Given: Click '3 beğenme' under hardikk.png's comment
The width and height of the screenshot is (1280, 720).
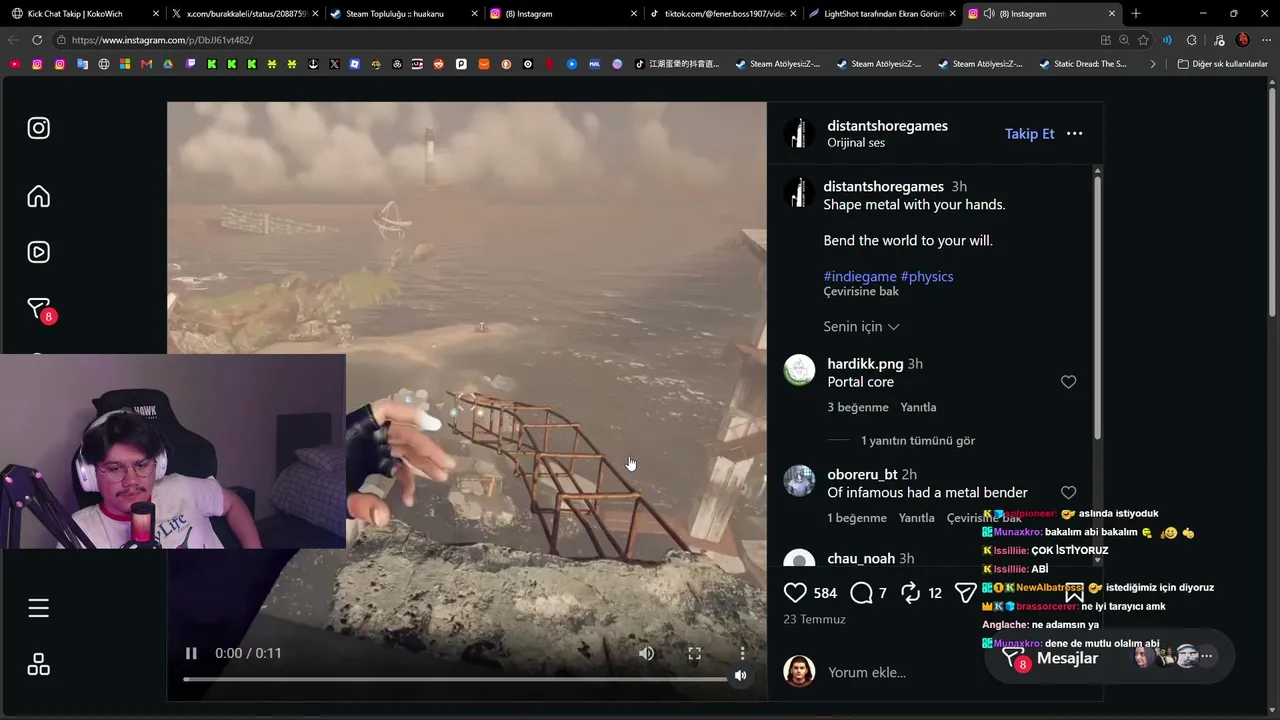Looking at the screenshot, I should coord(858,408).
